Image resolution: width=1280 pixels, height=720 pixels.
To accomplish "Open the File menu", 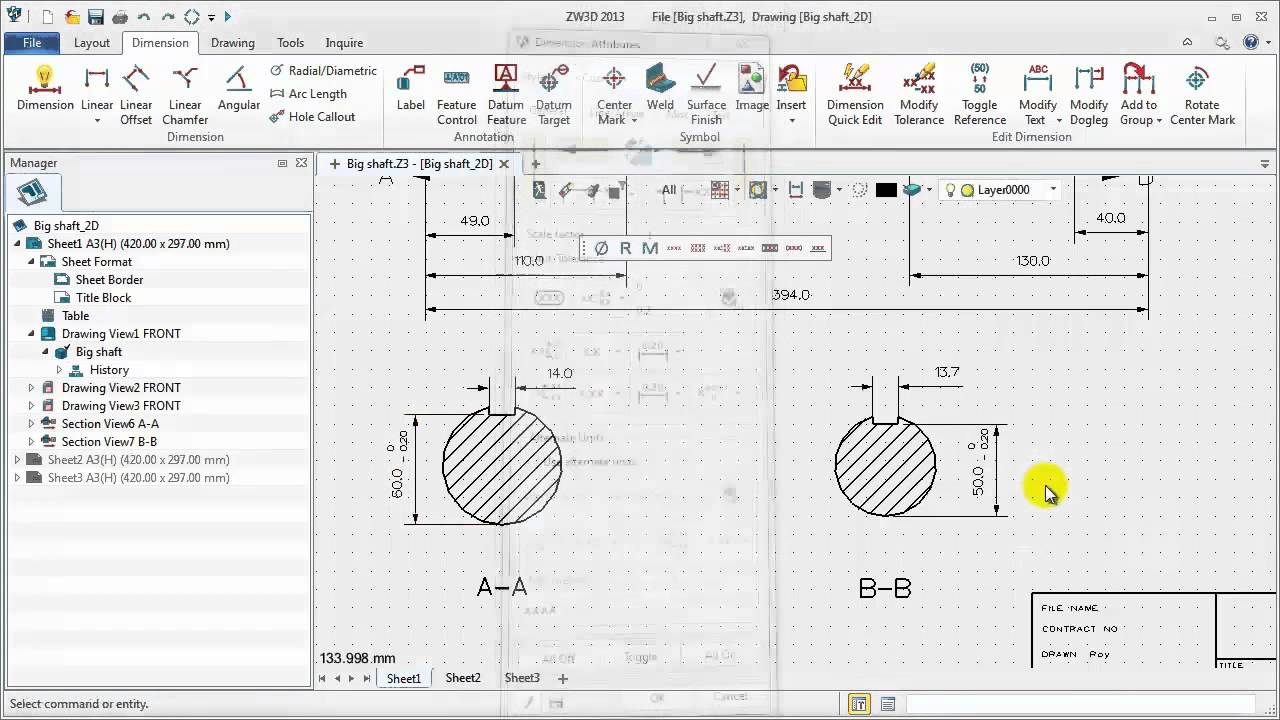I will point(32,43).
